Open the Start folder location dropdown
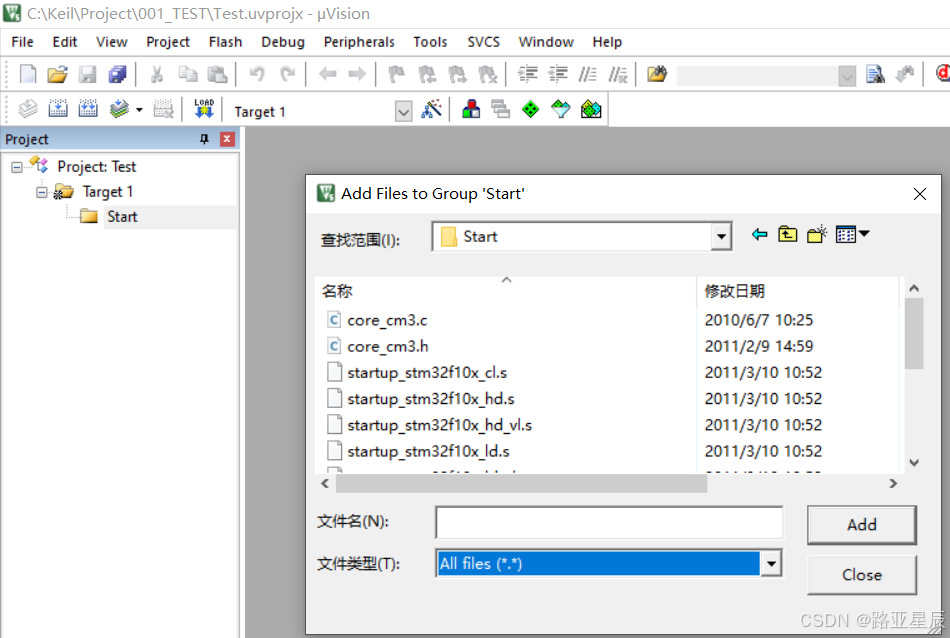 click(721, 236)
